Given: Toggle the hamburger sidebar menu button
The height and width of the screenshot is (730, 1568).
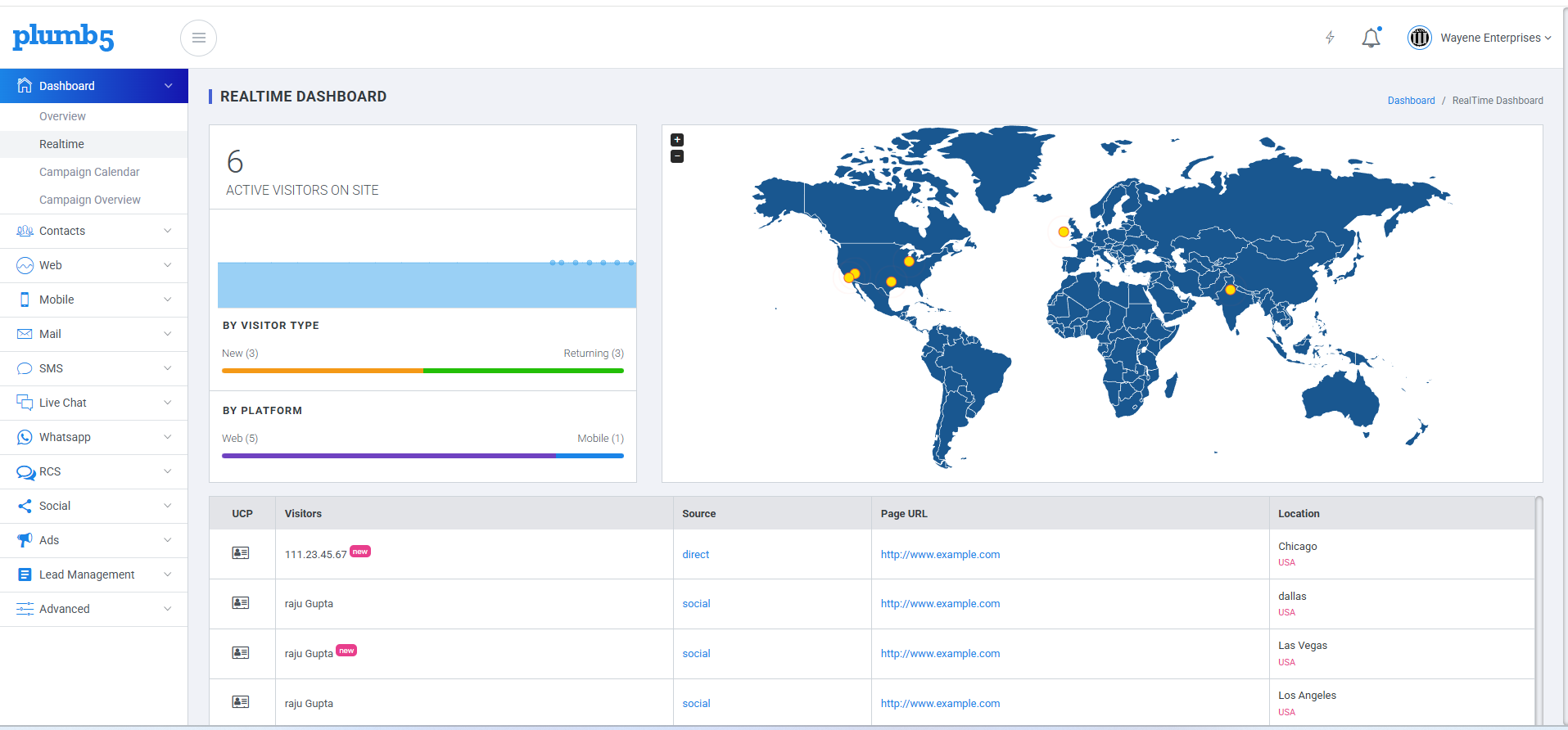Looking at the screenshot, I should click(198, 38).
